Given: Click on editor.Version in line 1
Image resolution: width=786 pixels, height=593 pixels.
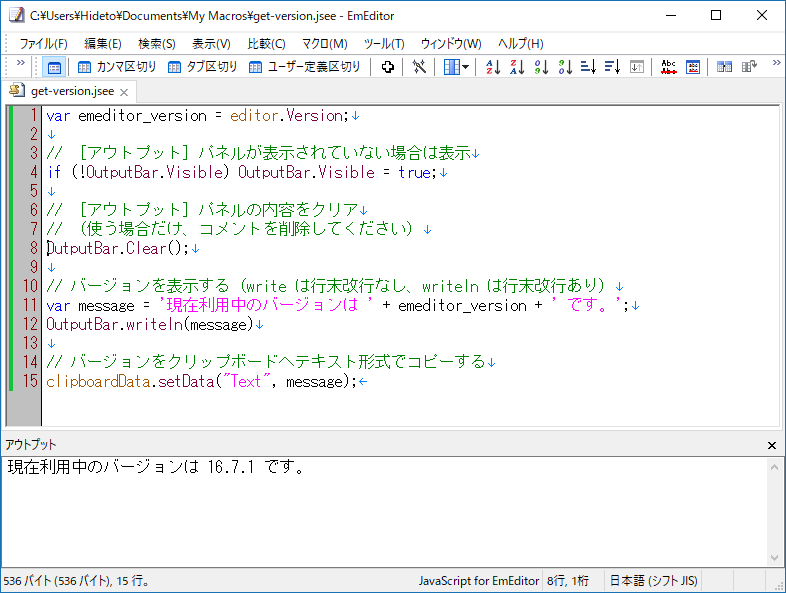Looking at the screenshot, I should pos(289,116).
